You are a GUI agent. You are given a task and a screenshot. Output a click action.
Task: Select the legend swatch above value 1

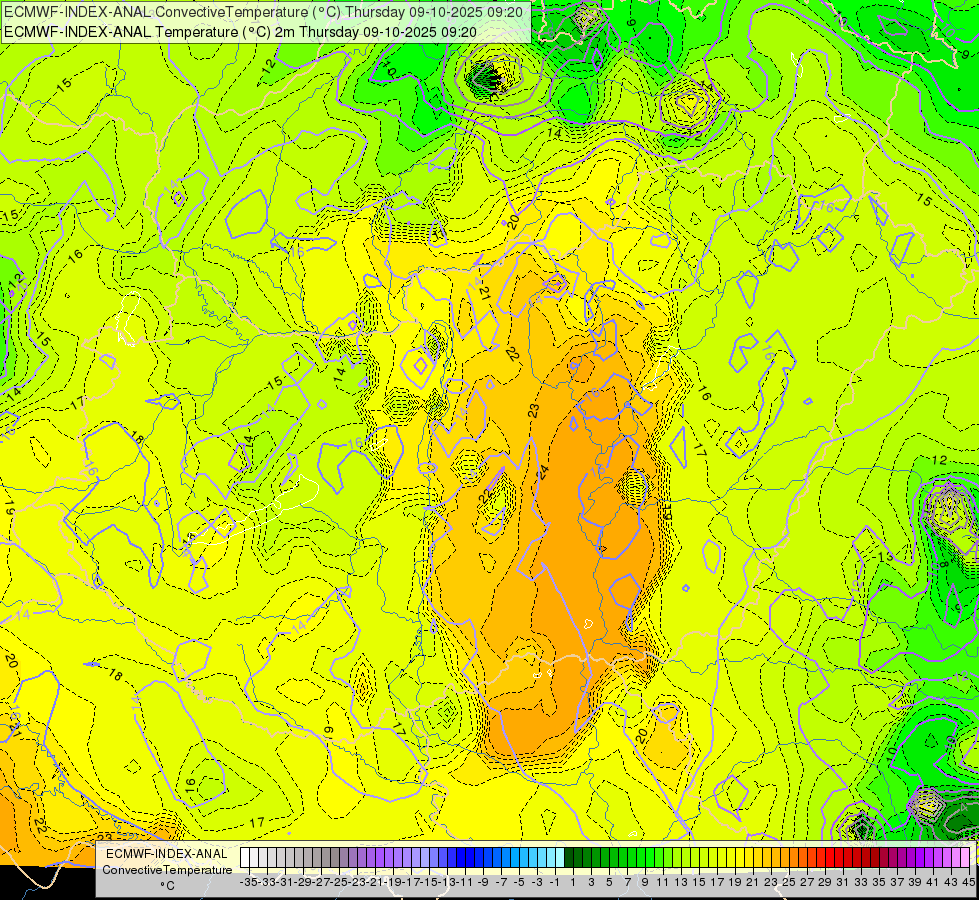569,858
